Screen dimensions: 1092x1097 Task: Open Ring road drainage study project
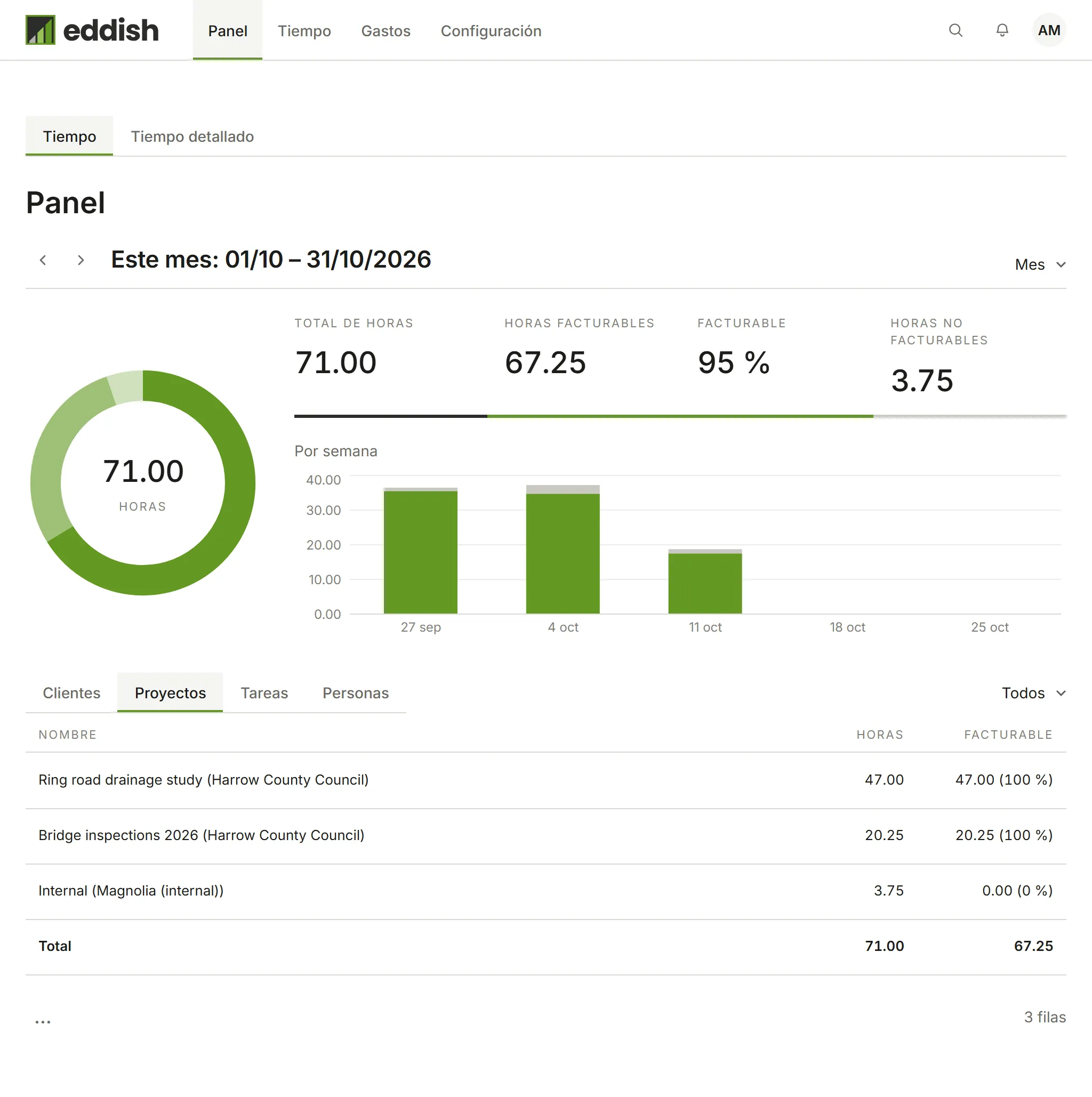(x=204, y=780)
